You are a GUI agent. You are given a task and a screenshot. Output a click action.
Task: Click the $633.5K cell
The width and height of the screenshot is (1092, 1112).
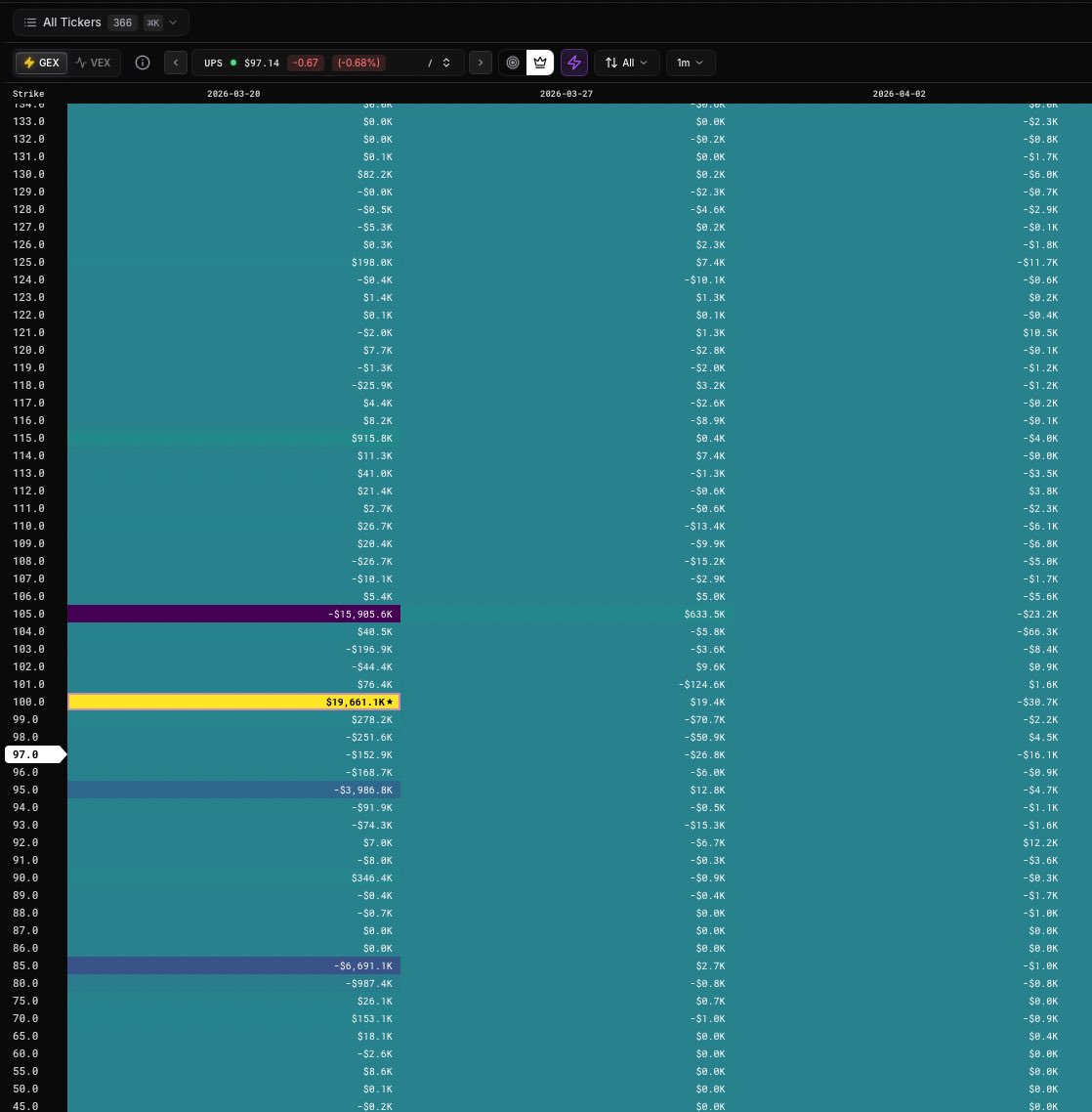click(567, 615)
